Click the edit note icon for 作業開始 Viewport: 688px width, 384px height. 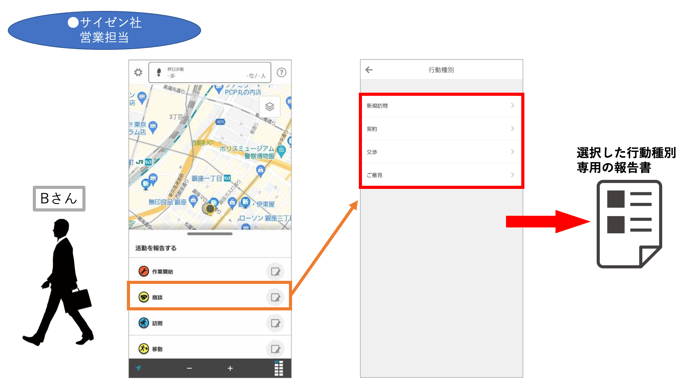pyautogui.click(x=275, y=272)
